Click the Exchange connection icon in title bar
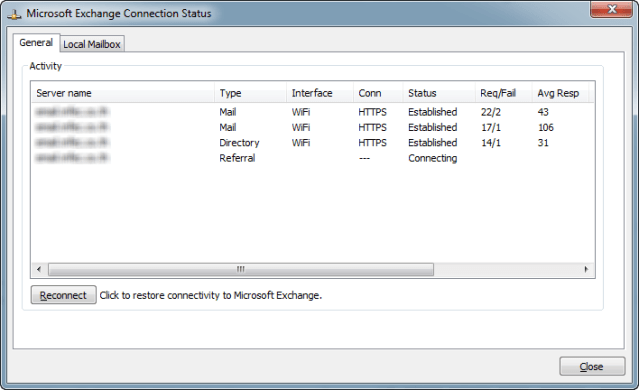Screen dimensions: 639x390 point(14,14)
